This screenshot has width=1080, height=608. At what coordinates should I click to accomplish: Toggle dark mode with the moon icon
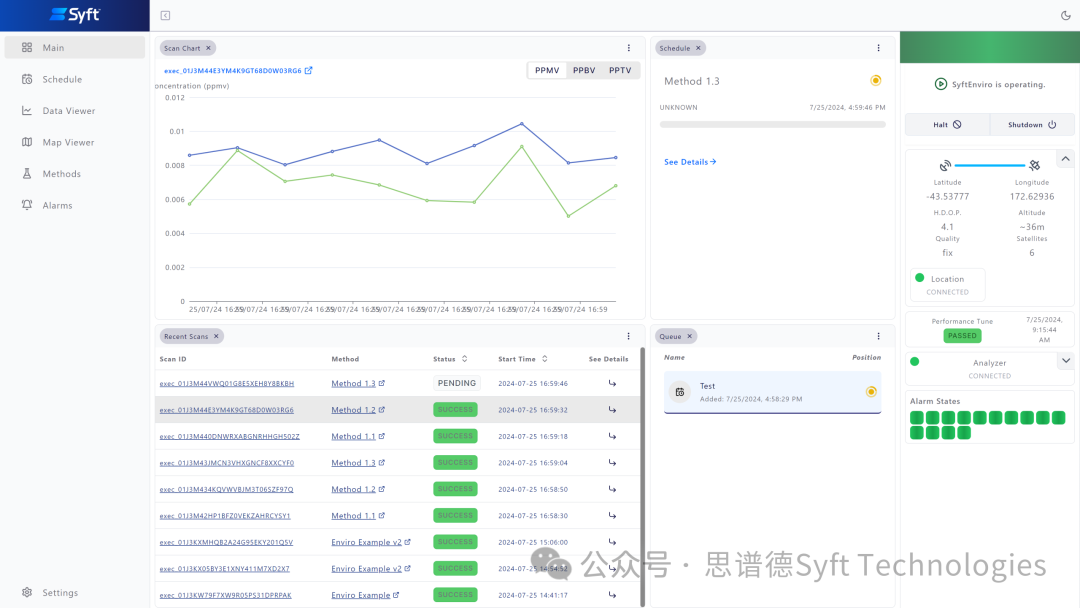coord(1066,15)
